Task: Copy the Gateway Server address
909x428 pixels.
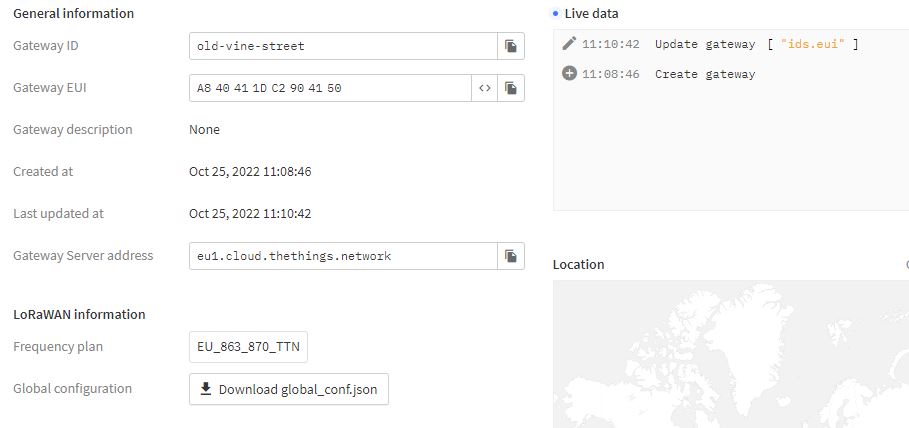Action: (x=510, y=256)
